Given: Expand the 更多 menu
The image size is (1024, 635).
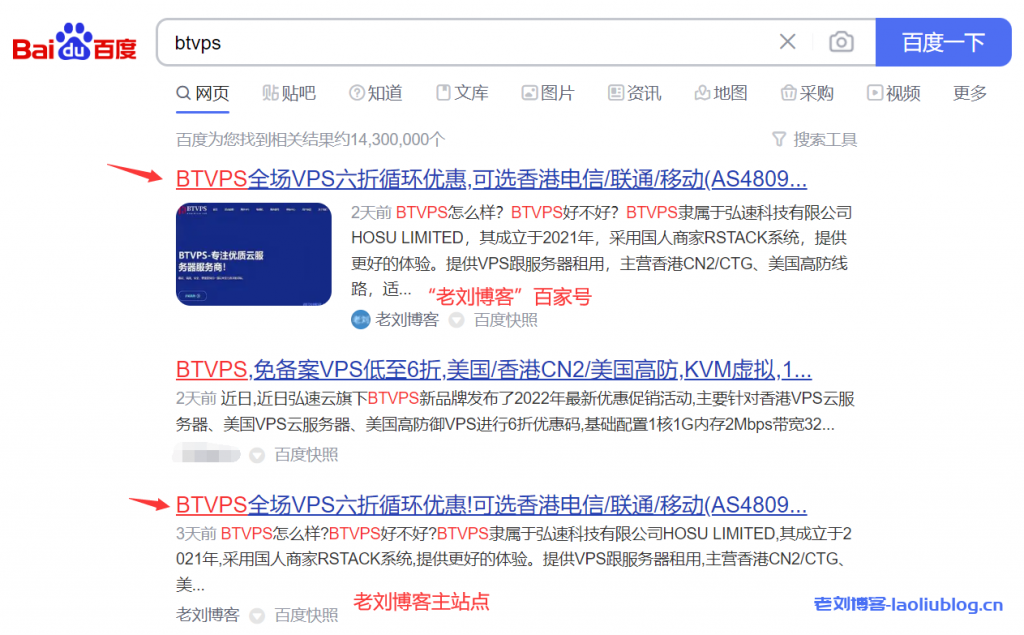Looking at the screenshot, I should coord(970,93).
